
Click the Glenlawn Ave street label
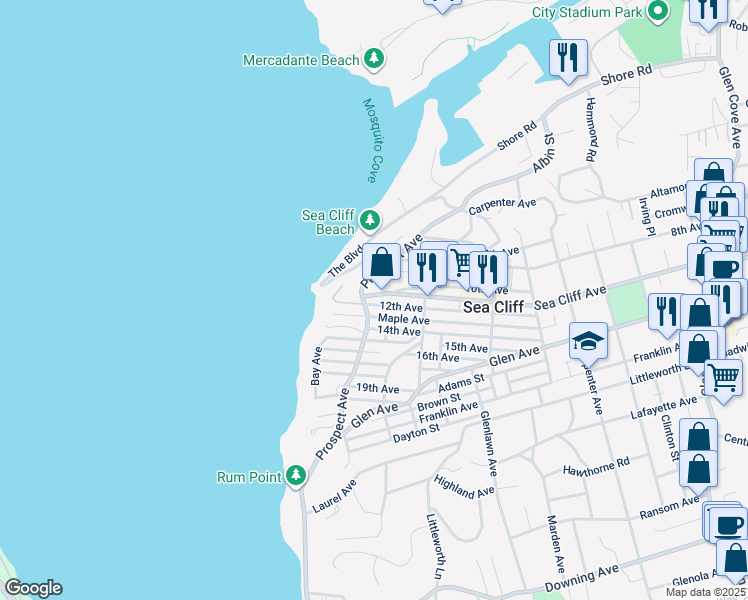point(489,443)
